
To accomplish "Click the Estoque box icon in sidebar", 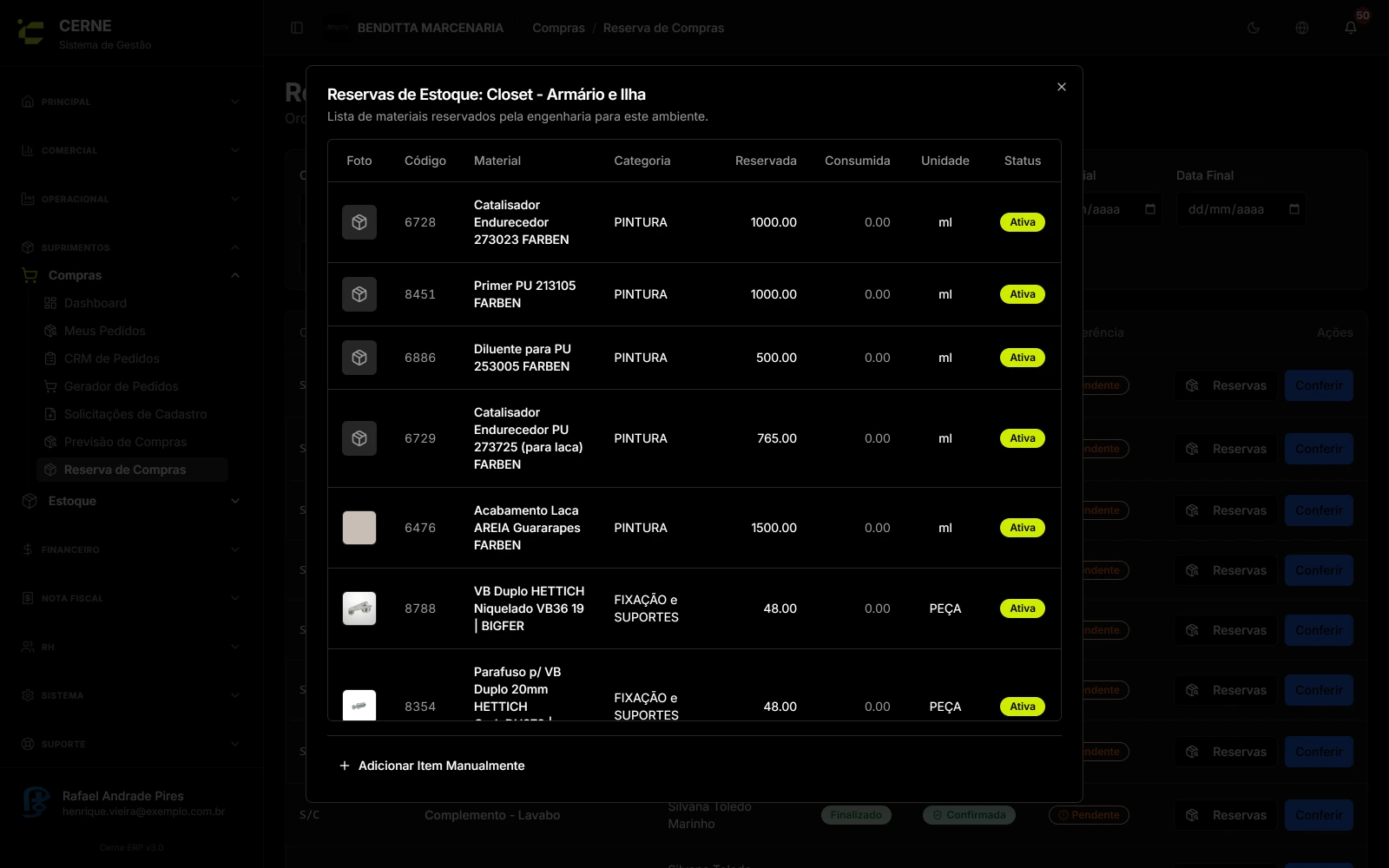I will tap(30, 501).
